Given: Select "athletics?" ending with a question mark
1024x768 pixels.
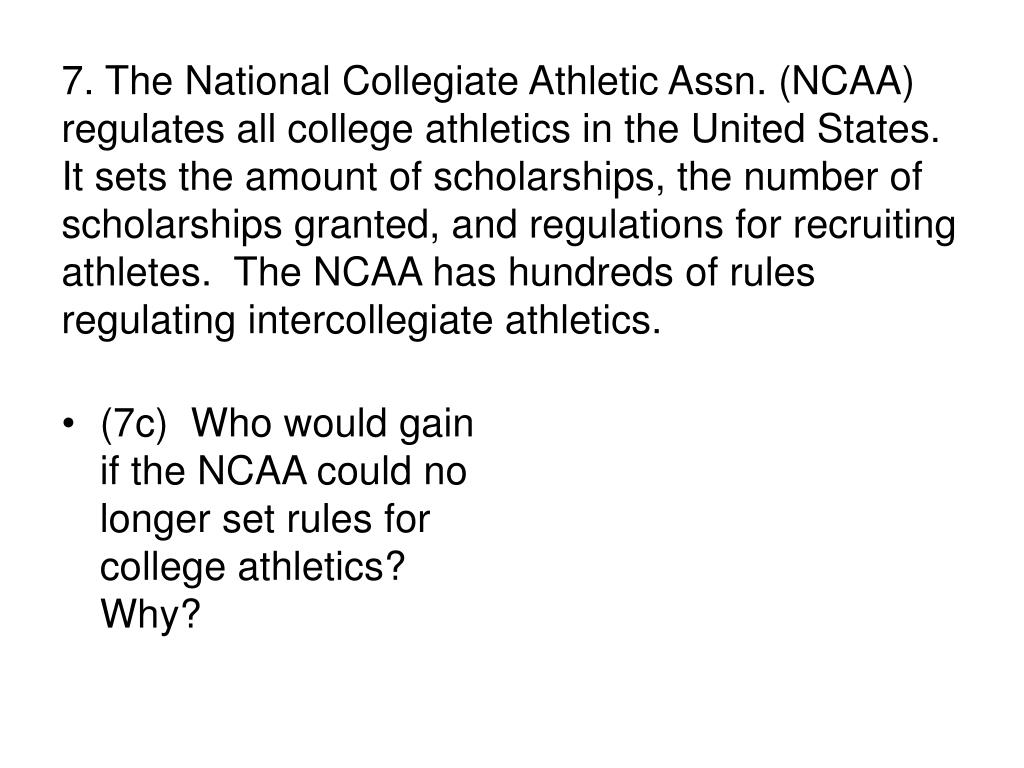Looking at the screenshot, I should coord(322,567).
